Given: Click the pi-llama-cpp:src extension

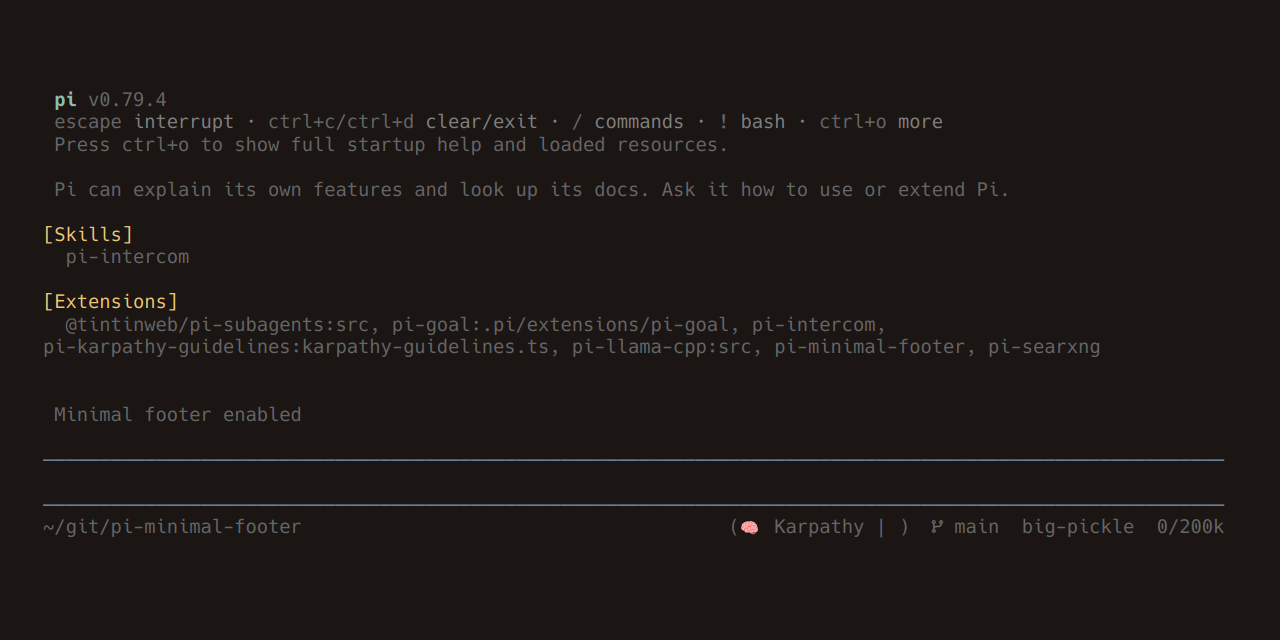Looking at the screenshot, I should point(662,348).
